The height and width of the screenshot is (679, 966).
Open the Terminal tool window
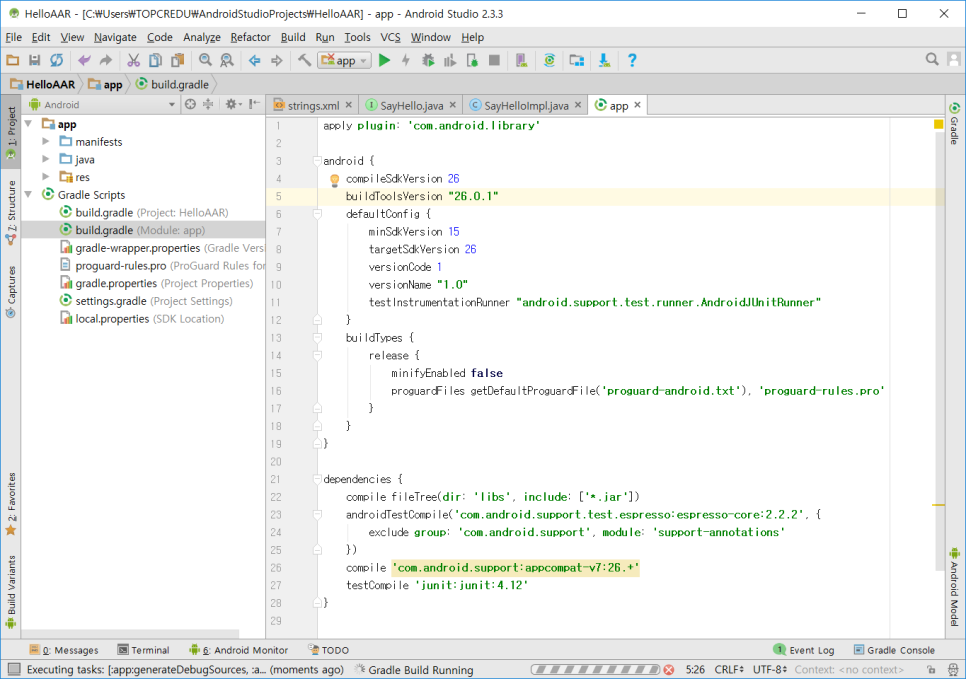coord(143,649)
